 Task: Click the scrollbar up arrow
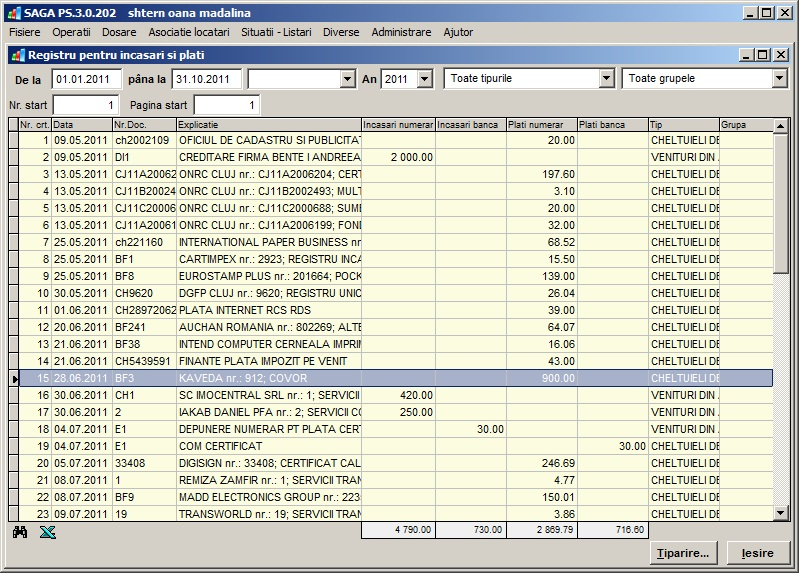click(x=780, y=125)
